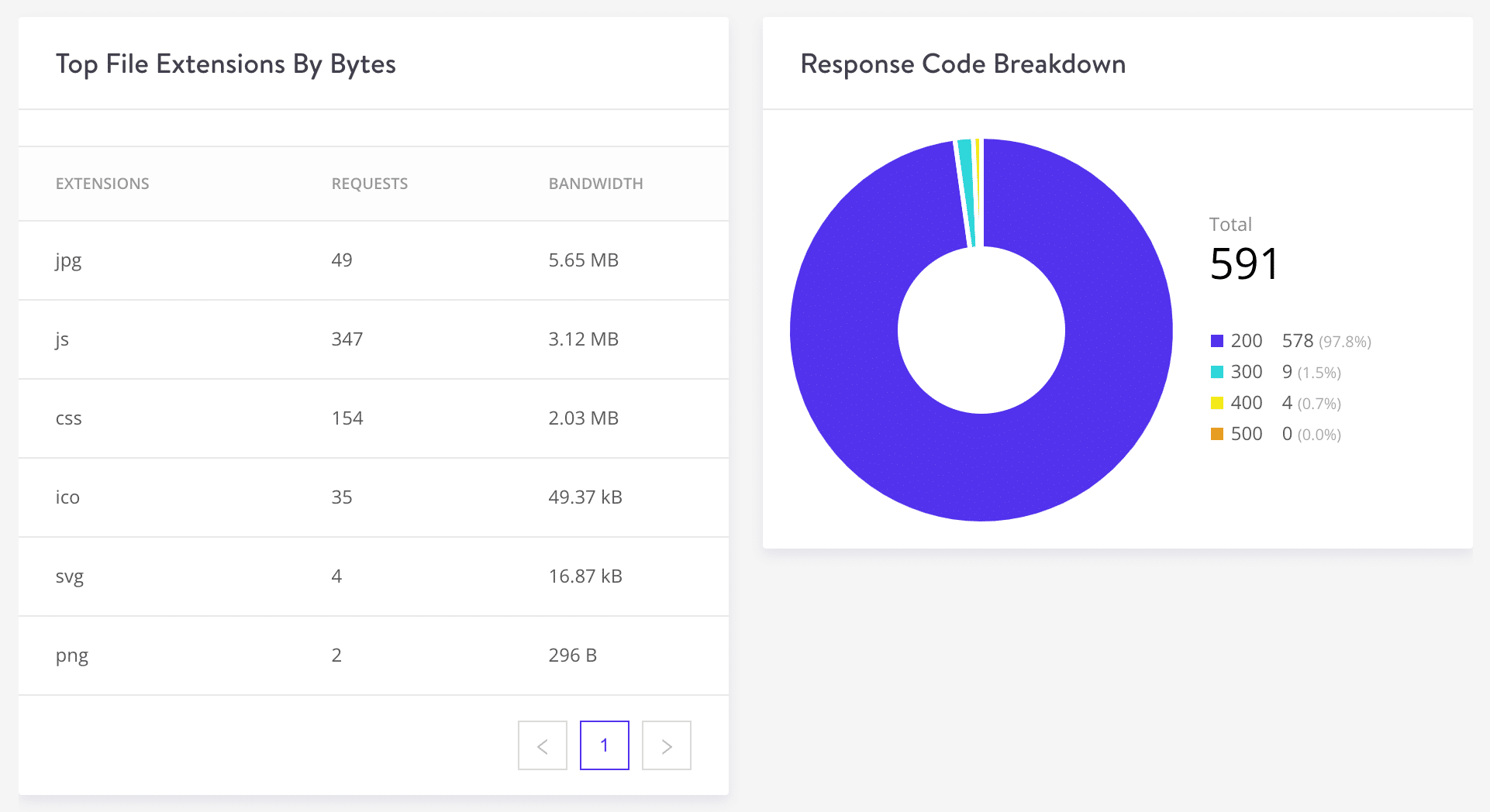
Task: Click page number 1 in pagination
Action: [x=604, y=745]
